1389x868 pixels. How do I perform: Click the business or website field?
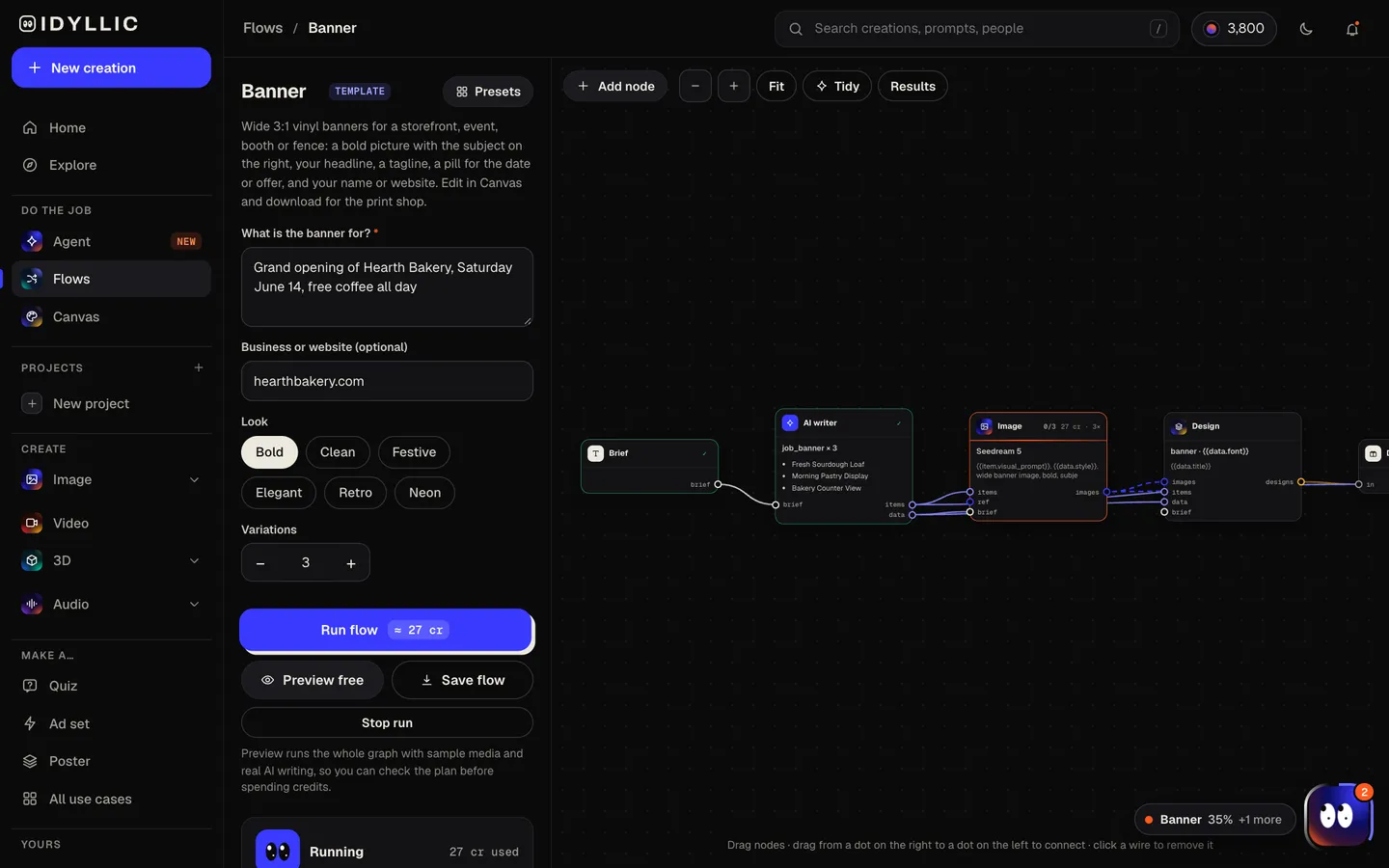(x=387, y=381)
